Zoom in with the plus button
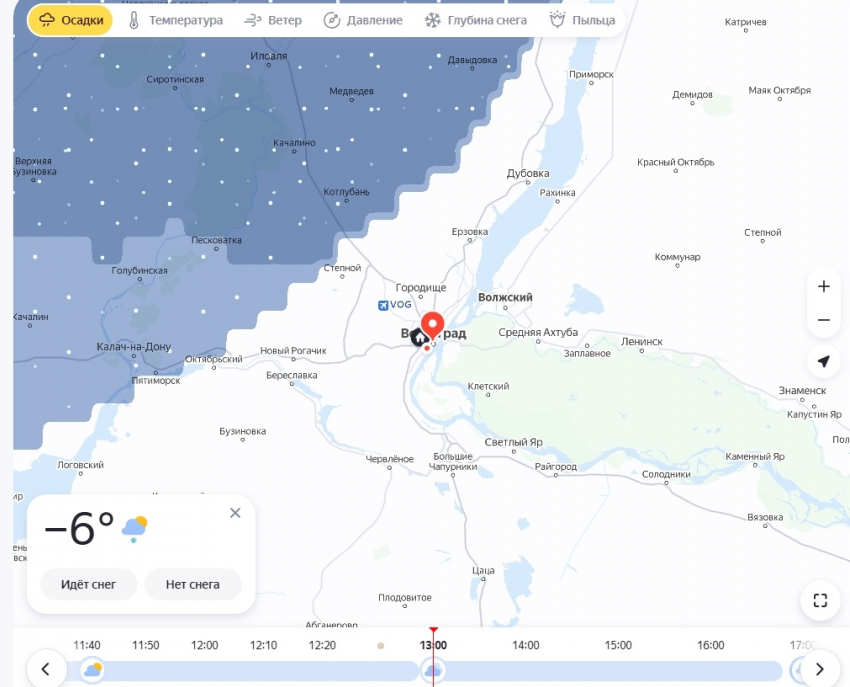850x687 pixels. [823, 286]
